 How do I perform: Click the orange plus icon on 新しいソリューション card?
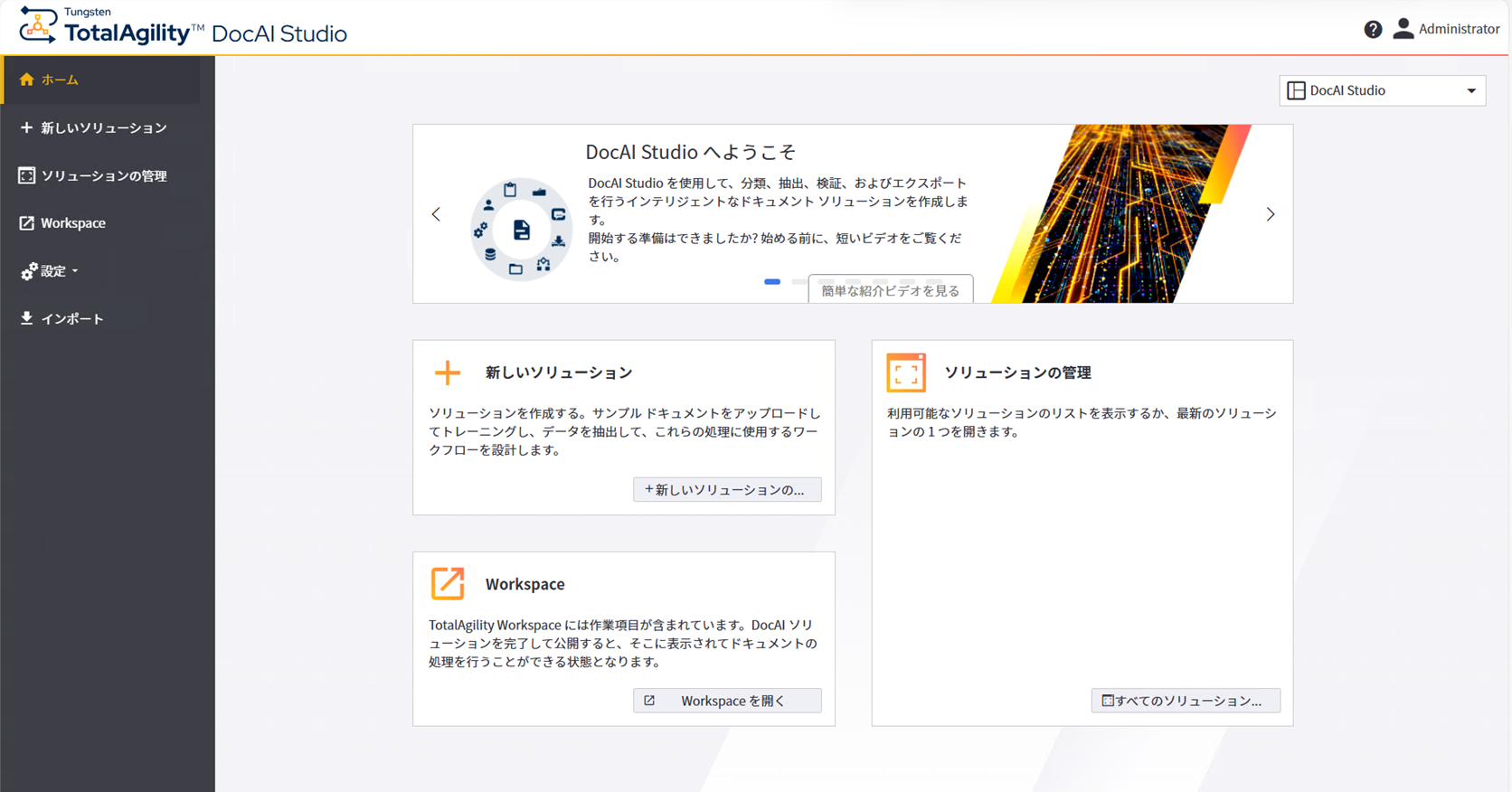pos(448,372)
